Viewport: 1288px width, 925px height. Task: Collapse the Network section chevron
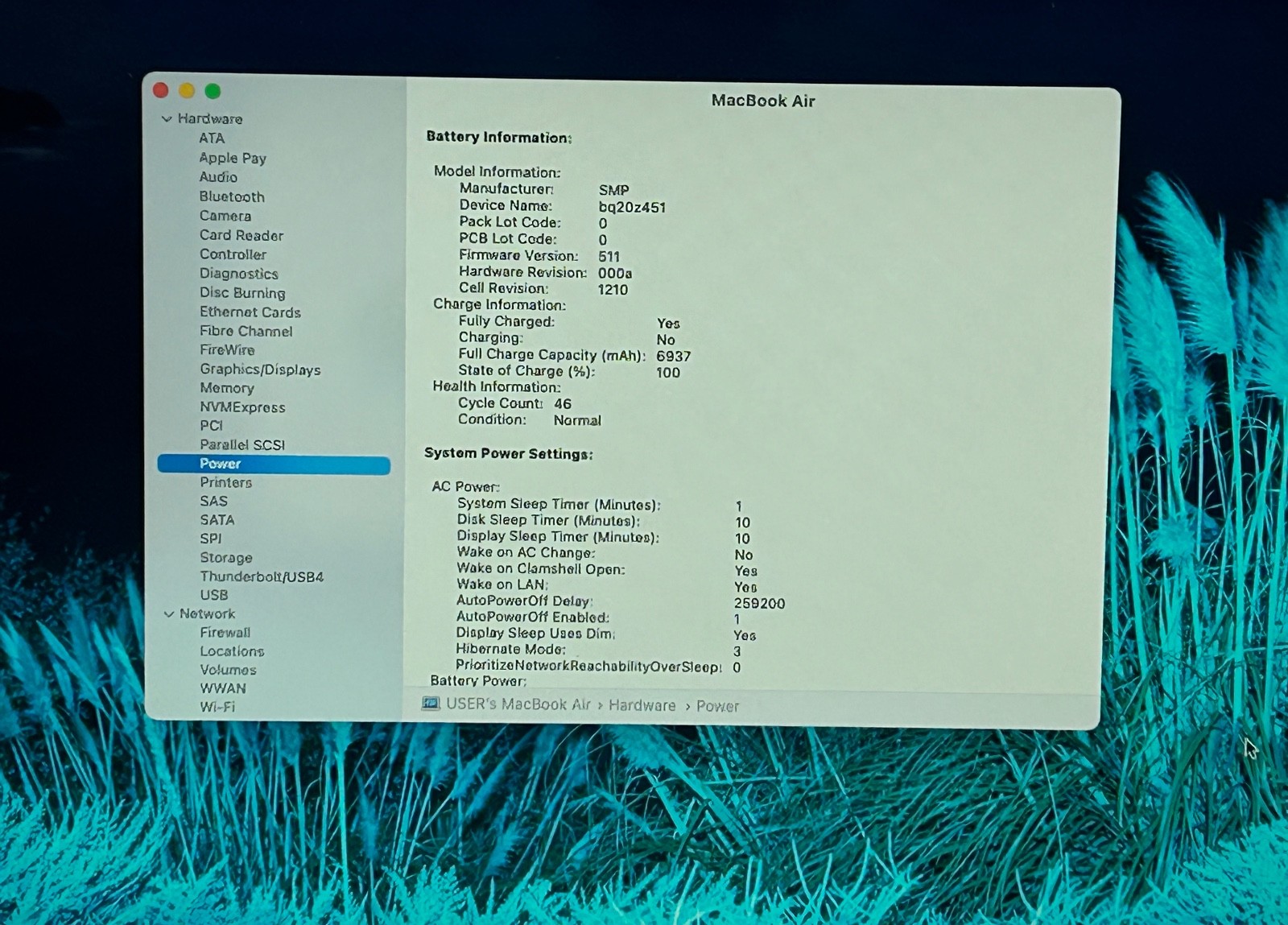(168, 614)
